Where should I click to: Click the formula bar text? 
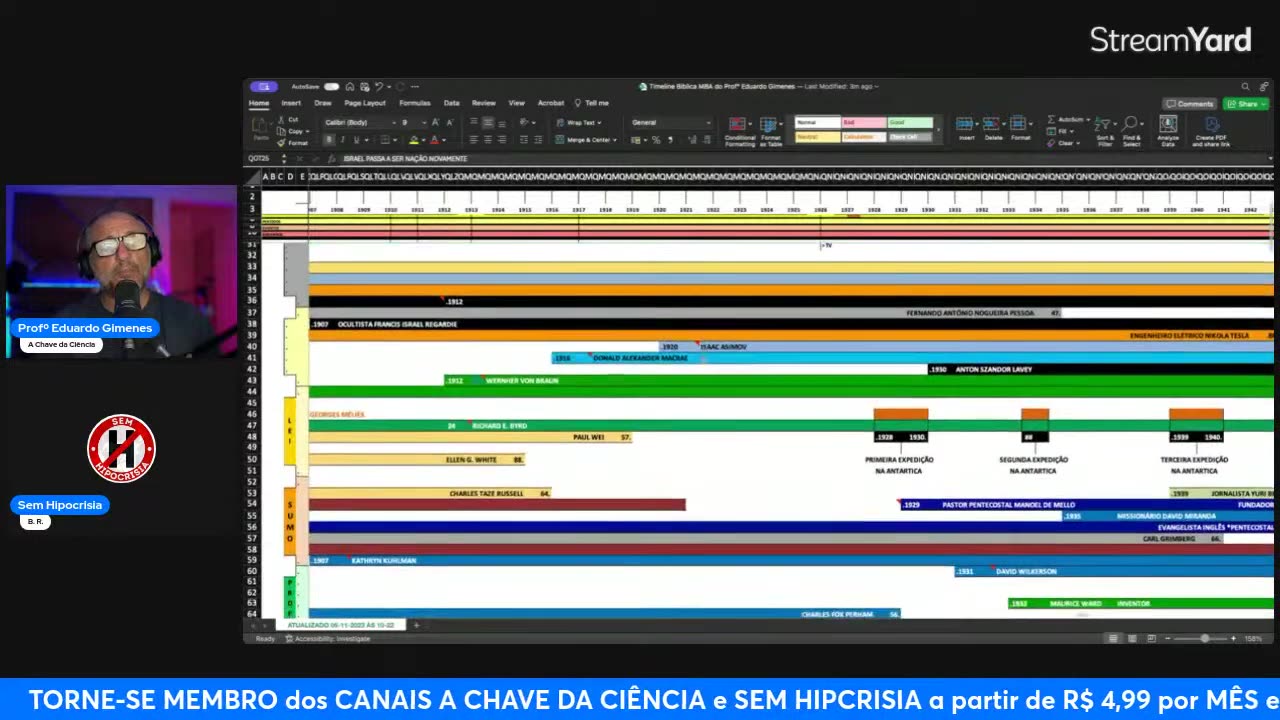[x=405, y=159]
